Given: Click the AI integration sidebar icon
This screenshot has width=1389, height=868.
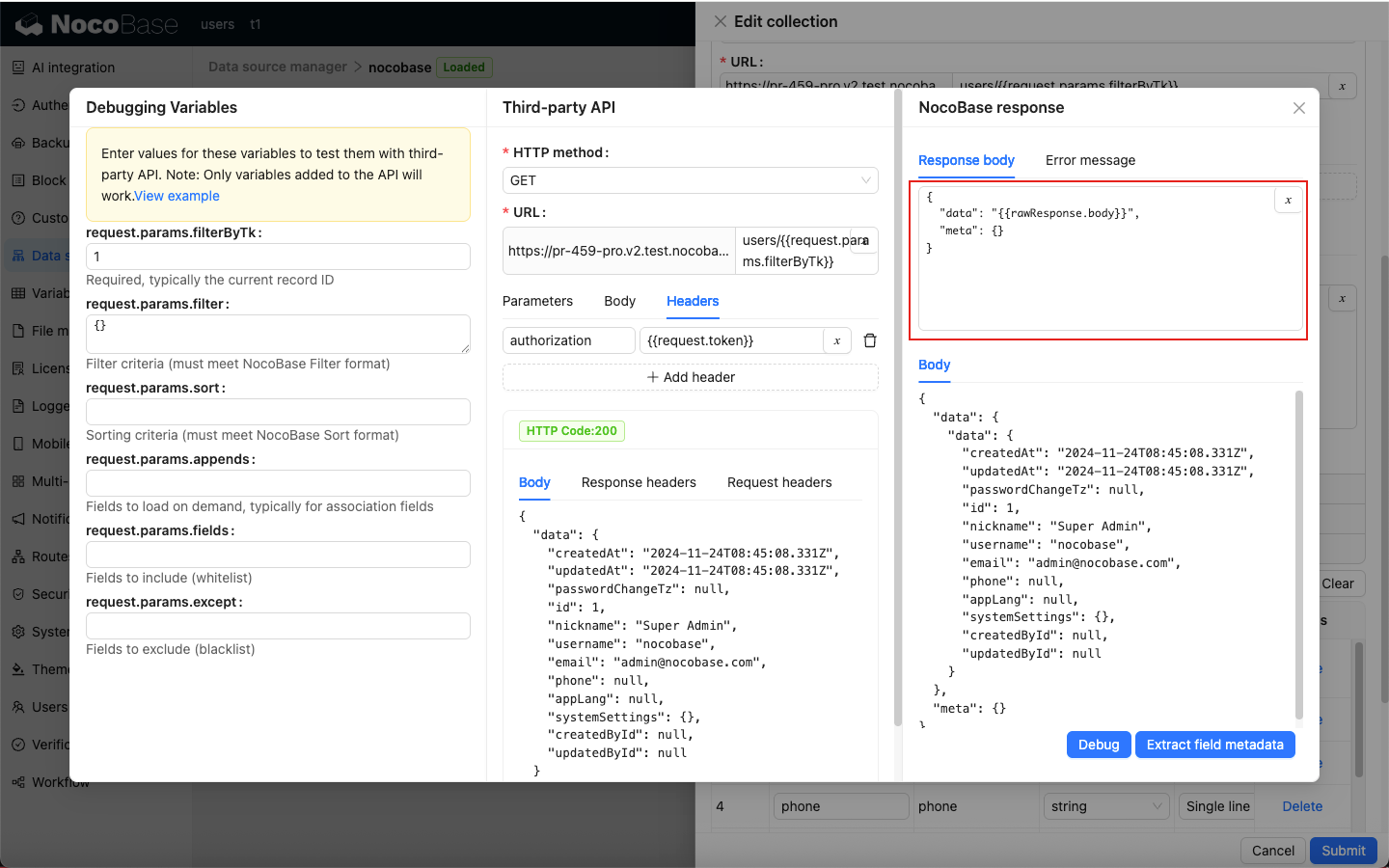Looking at the screenshot, I should pos(18,68).
